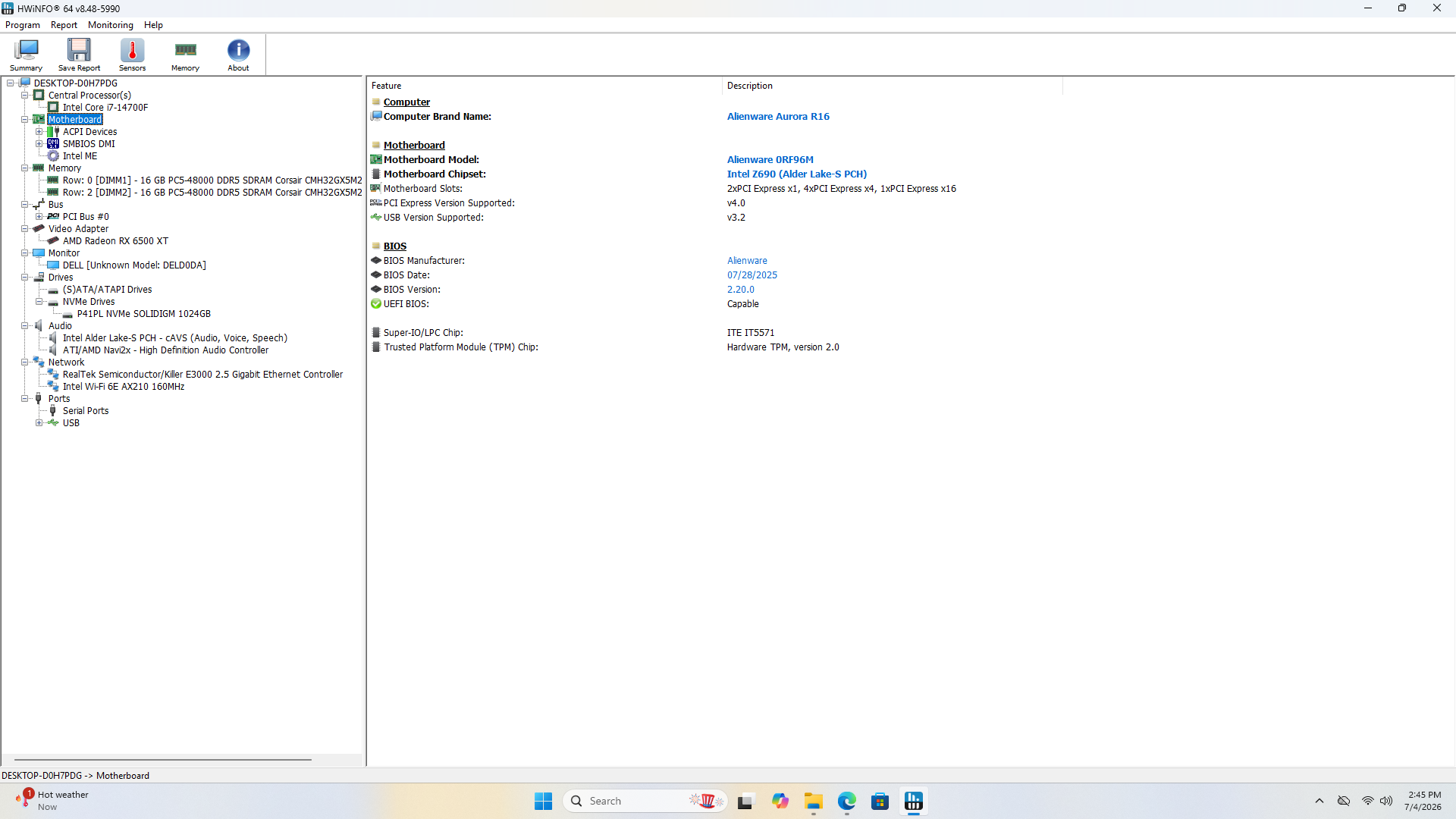This screenshot has height=819, width=1456.
Task: Select ATI/AMD Navi2x audio controller
Action: coord(165,350)
